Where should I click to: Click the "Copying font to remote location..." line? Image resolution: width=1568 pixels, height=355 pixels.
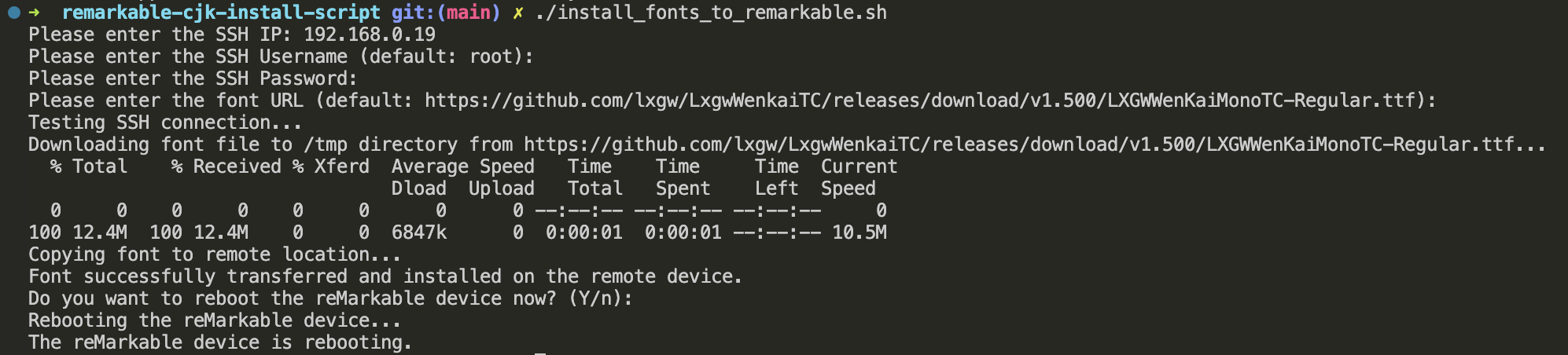tap(214, 254)
